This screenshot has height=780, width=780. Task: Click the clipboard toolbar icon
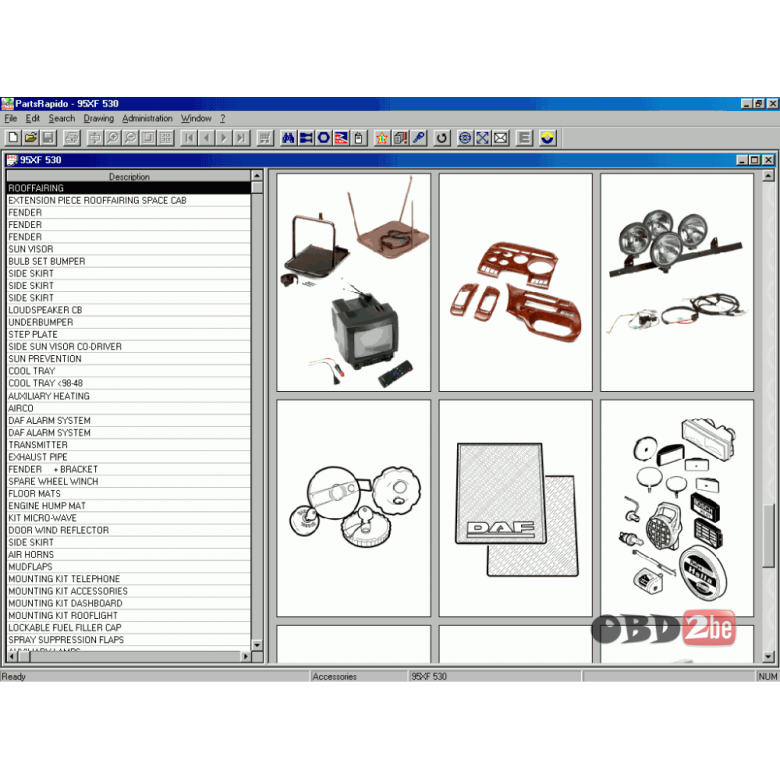359,138
